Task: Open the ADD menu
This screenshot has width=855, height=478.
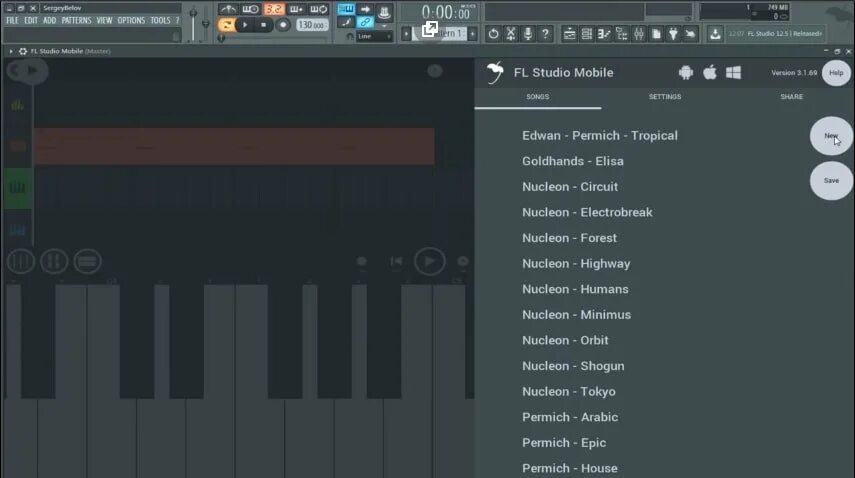Action: pyautogui.click(x=50, y=20)
